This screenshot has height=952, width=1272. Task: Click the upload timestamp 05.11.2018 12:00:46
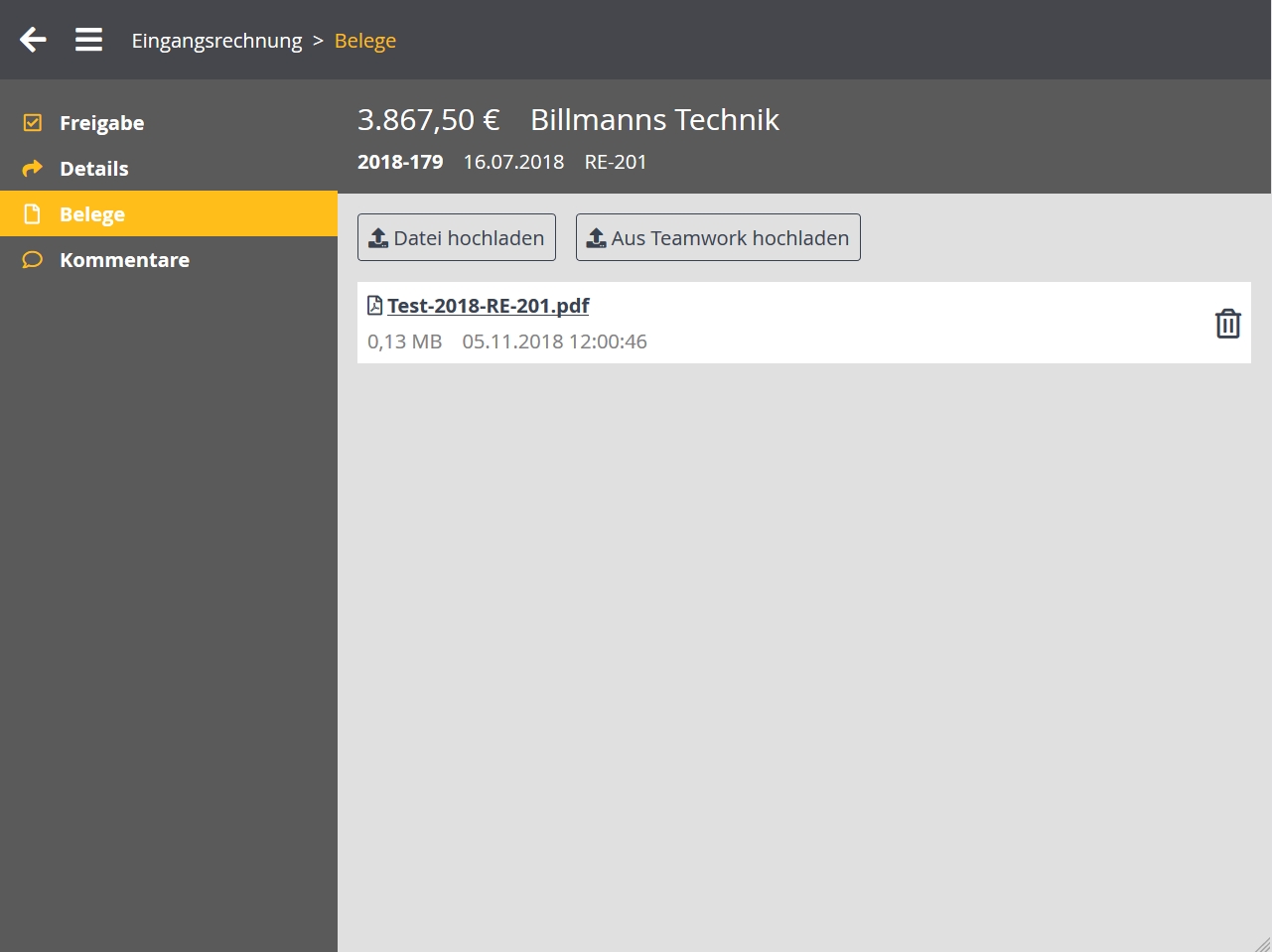tap(554, 341)
